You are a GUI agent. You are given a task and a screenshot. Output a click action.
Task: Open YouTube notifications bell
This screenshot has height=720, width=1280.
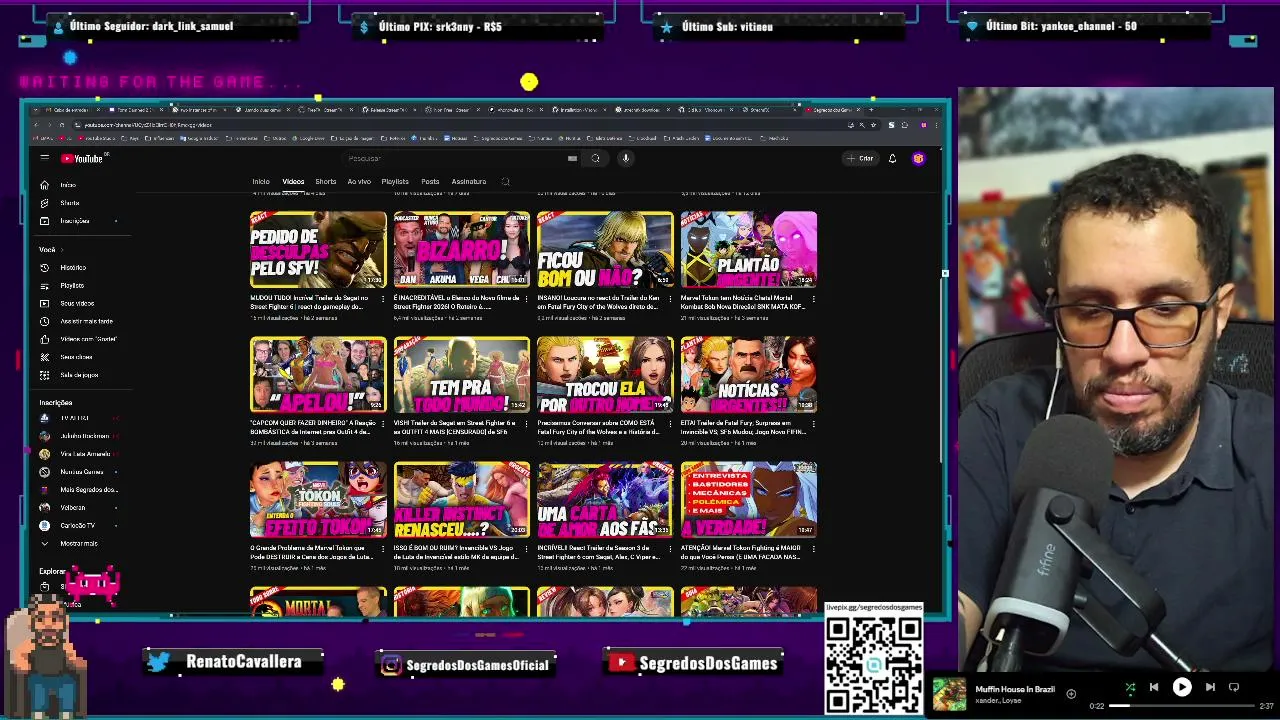click(892, 158)
